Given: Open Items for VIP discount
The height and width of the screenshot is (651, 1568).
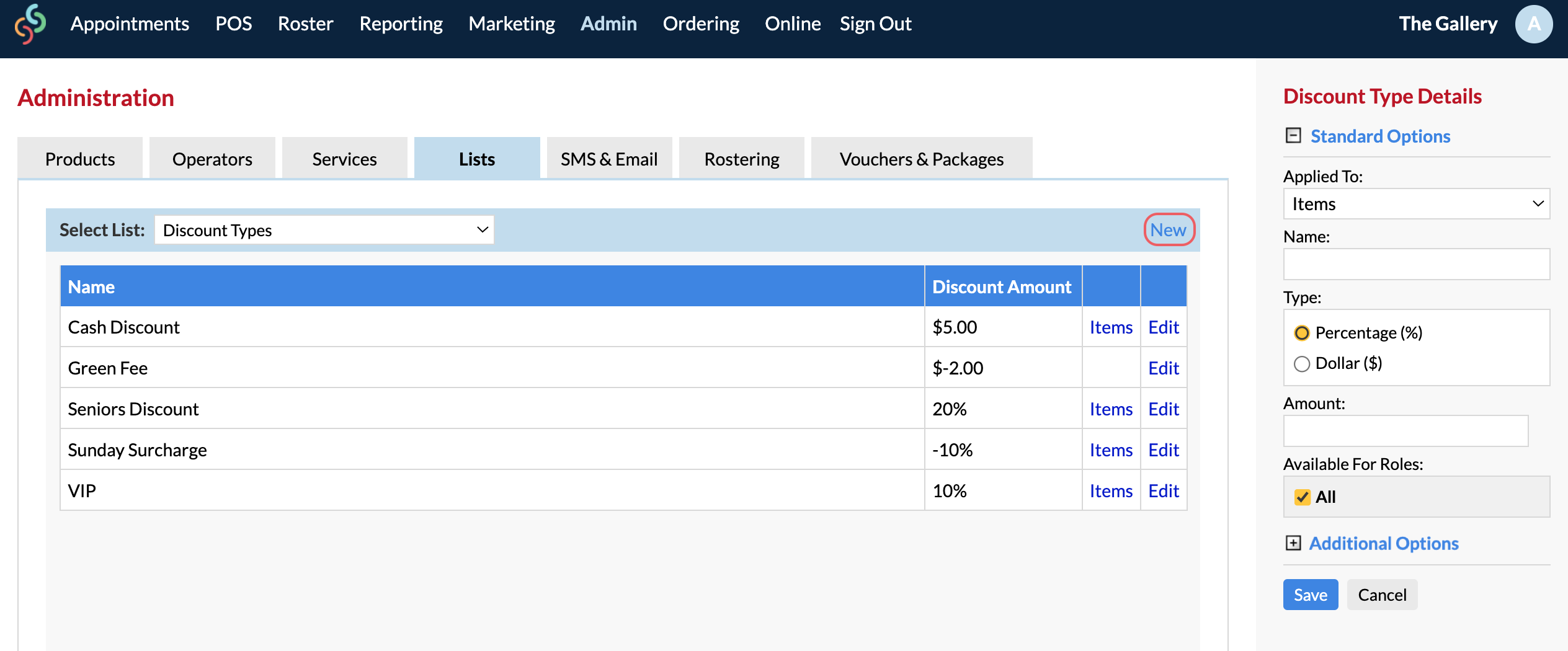Looking at the screenshot, I should coord(1111,491).
